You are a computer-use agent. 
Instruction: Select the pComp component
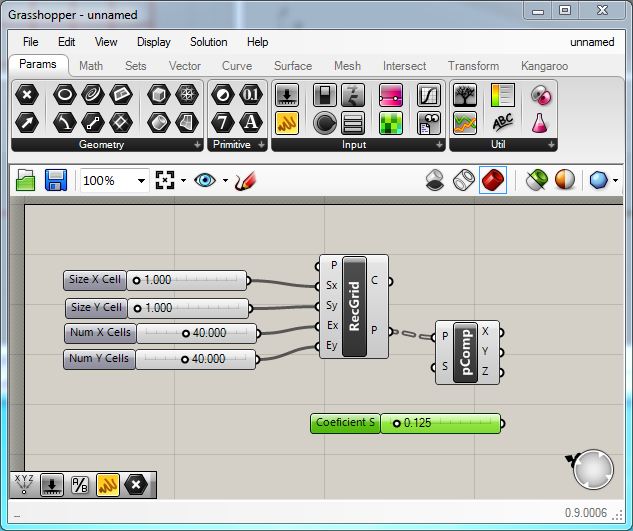[465, 353]
